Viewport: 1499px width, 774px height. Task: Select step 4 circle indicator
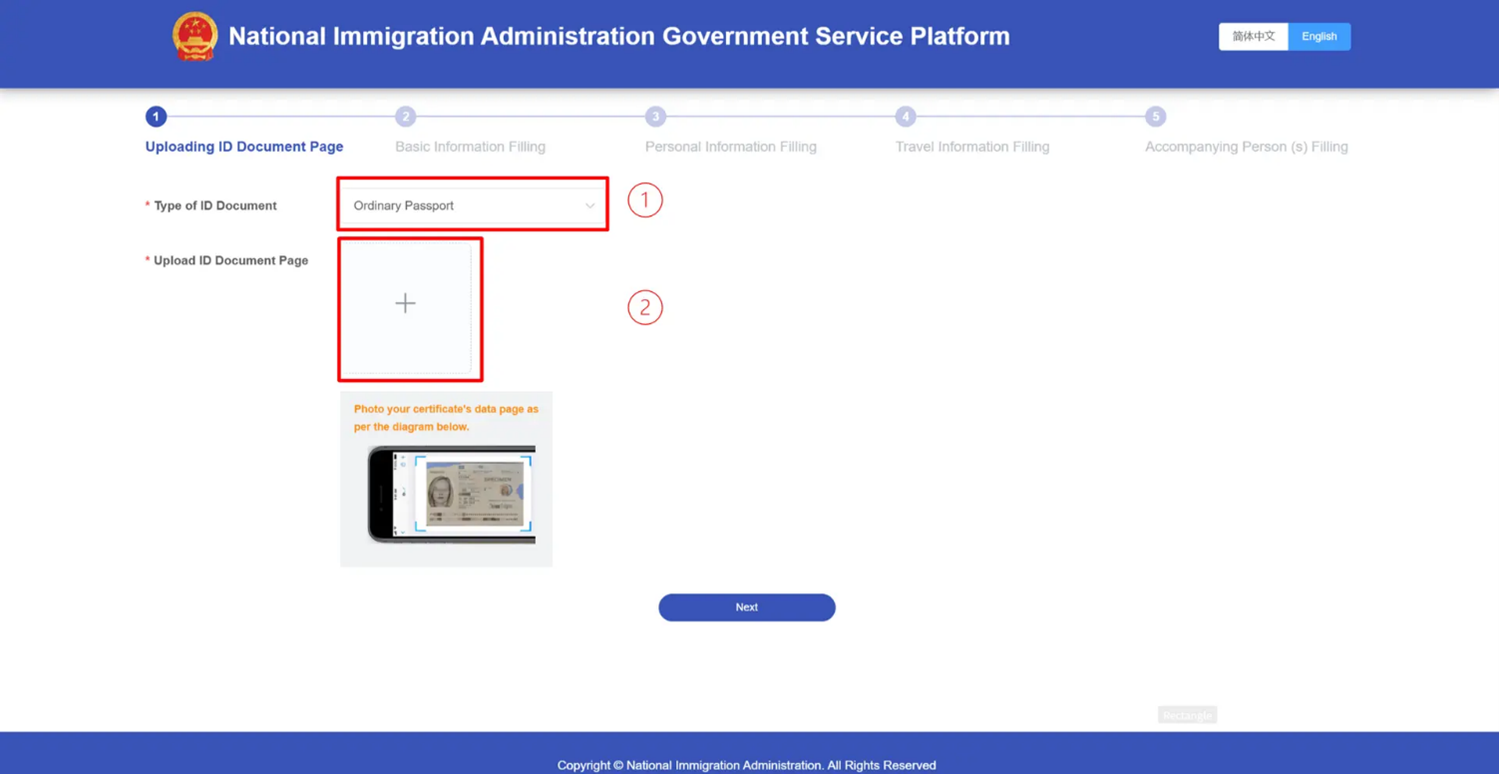click(x=905, y=117)
